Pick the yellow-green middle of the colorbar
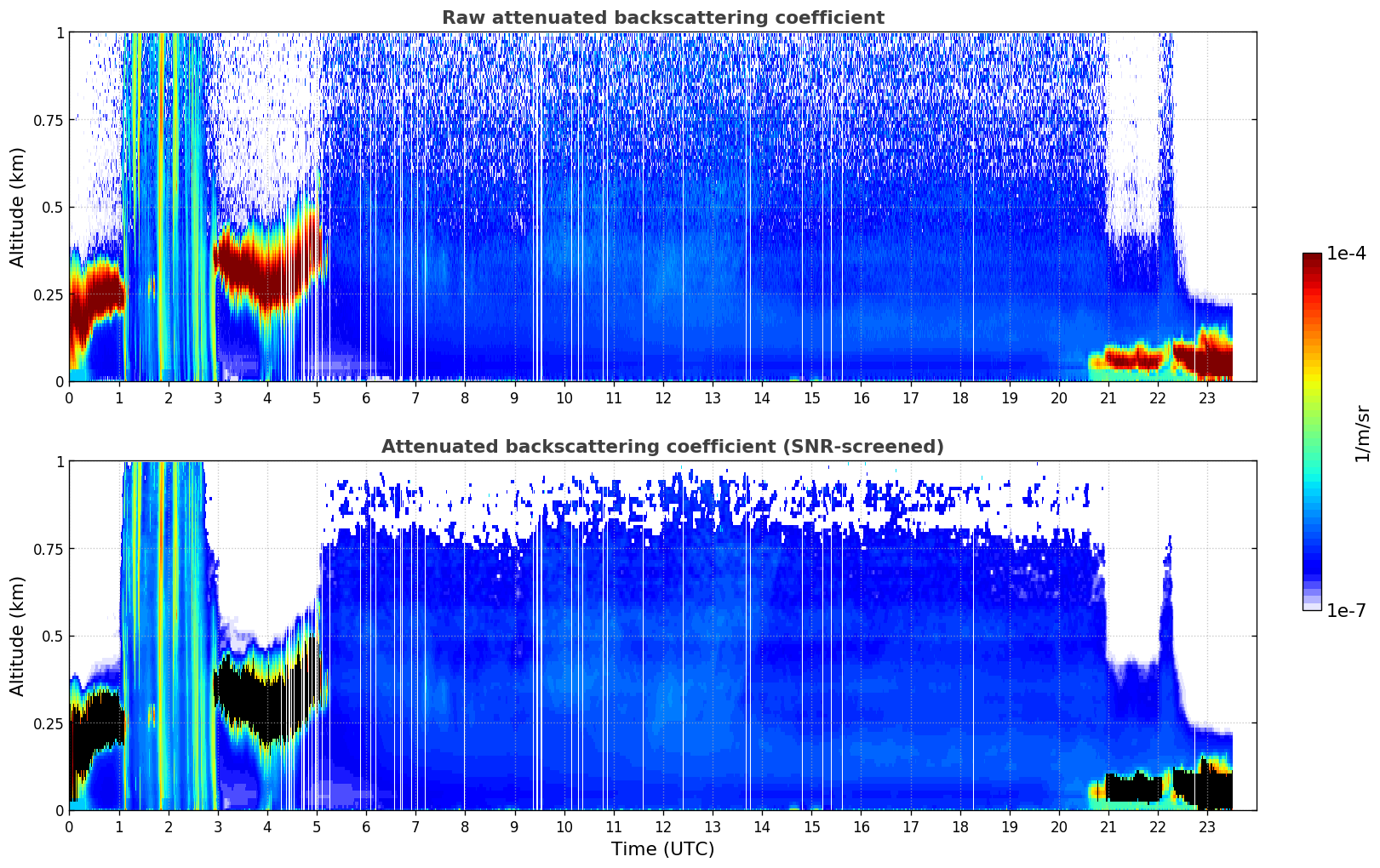The height and width of the screenshot is (868, 1380). pos(1312,408)
